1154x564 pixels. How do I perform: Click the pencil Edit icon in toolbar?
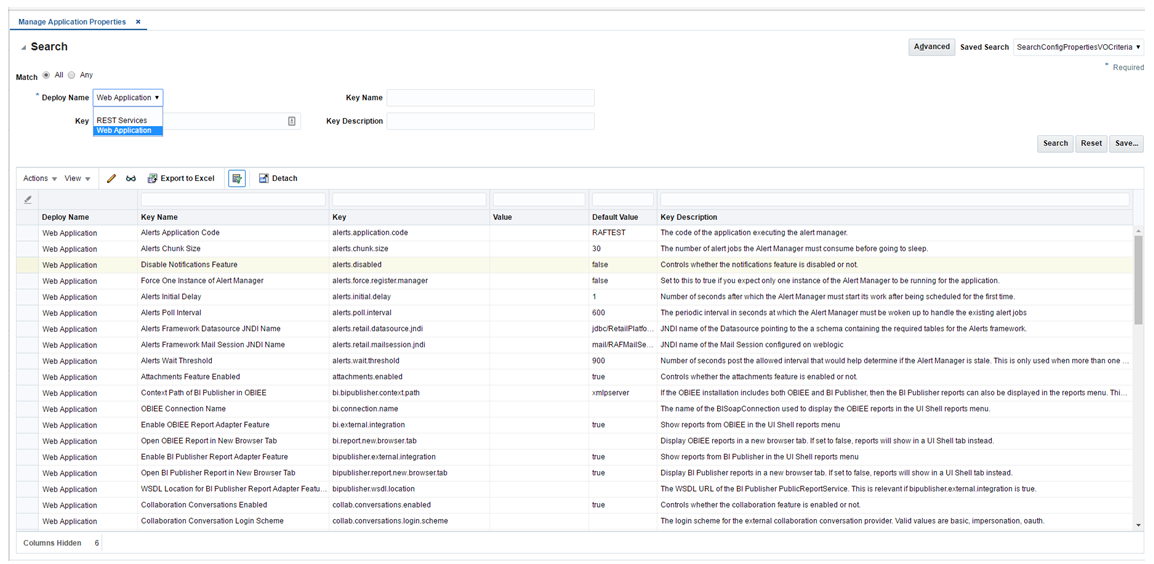(x=112, y=178)
